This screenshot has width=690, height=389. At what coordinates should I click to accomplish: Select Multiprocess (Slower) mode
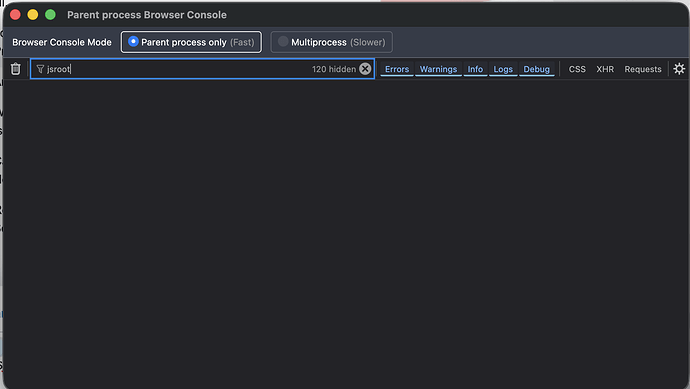(331, 42)
